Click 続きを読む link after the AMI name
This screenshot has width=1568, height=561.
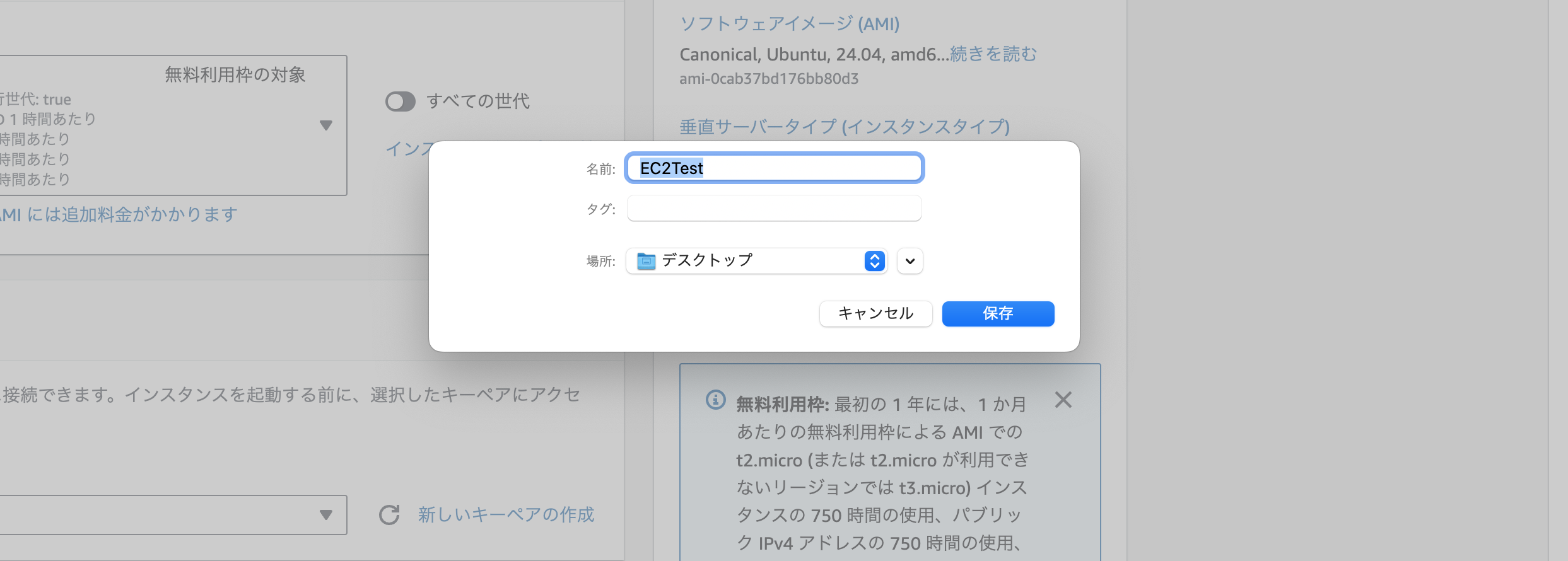coord(993,54)
